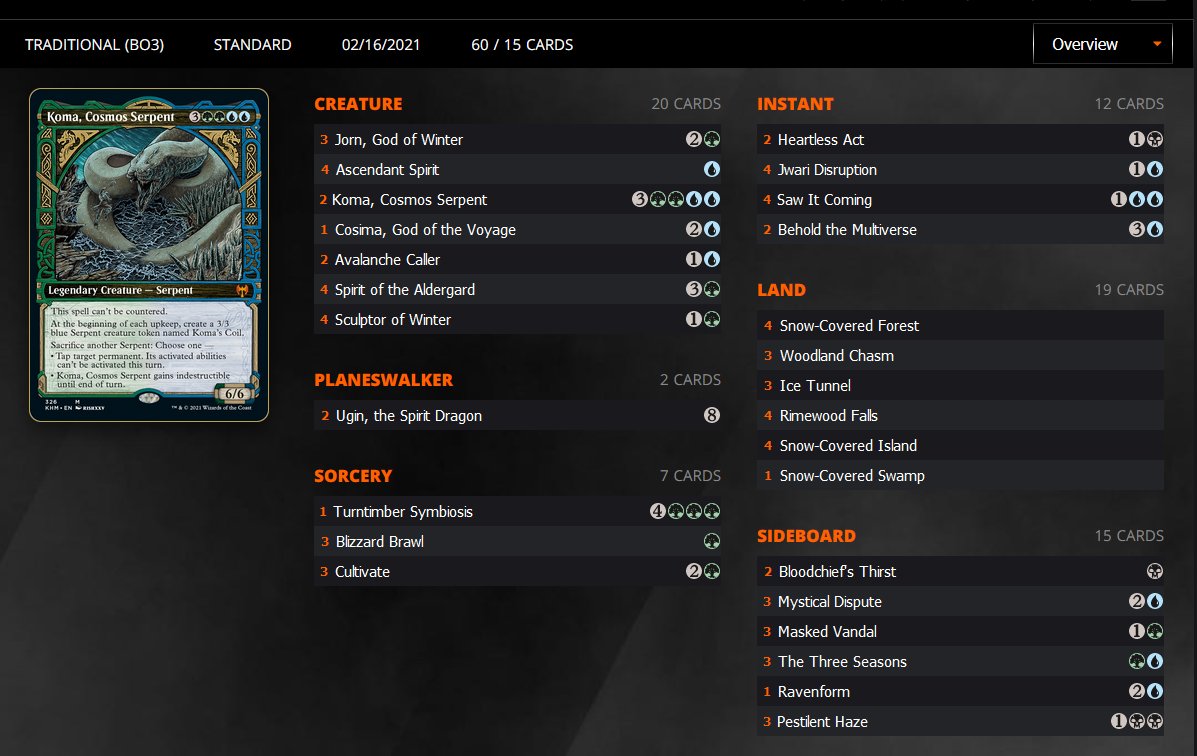Select Rimewood Falls land
This screenshot has height=756, width=1197.
pyautogui.click(x=960, y=415)
